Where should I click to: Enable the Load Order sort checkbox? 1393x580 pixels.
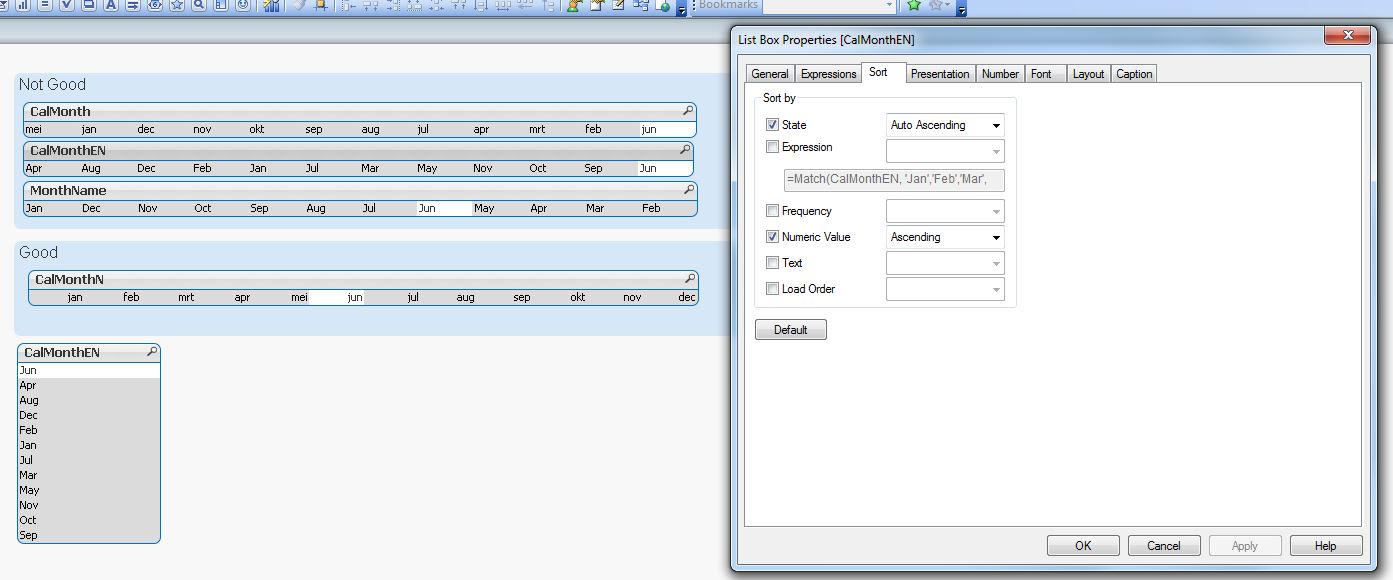(x=772, y=289)
